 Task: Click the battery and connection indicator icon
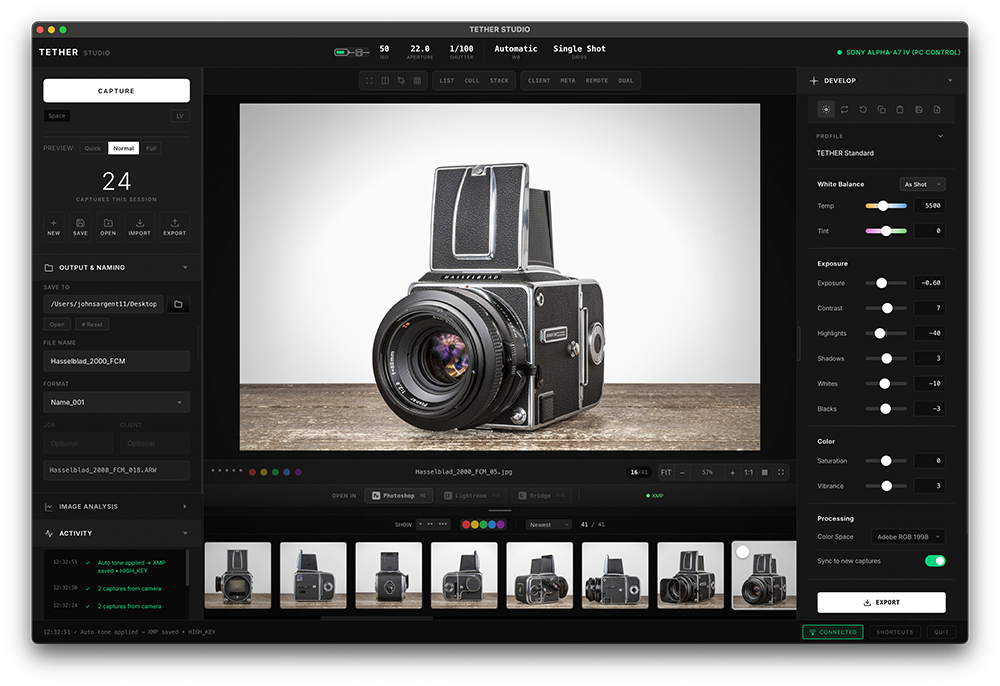[351, 52]
